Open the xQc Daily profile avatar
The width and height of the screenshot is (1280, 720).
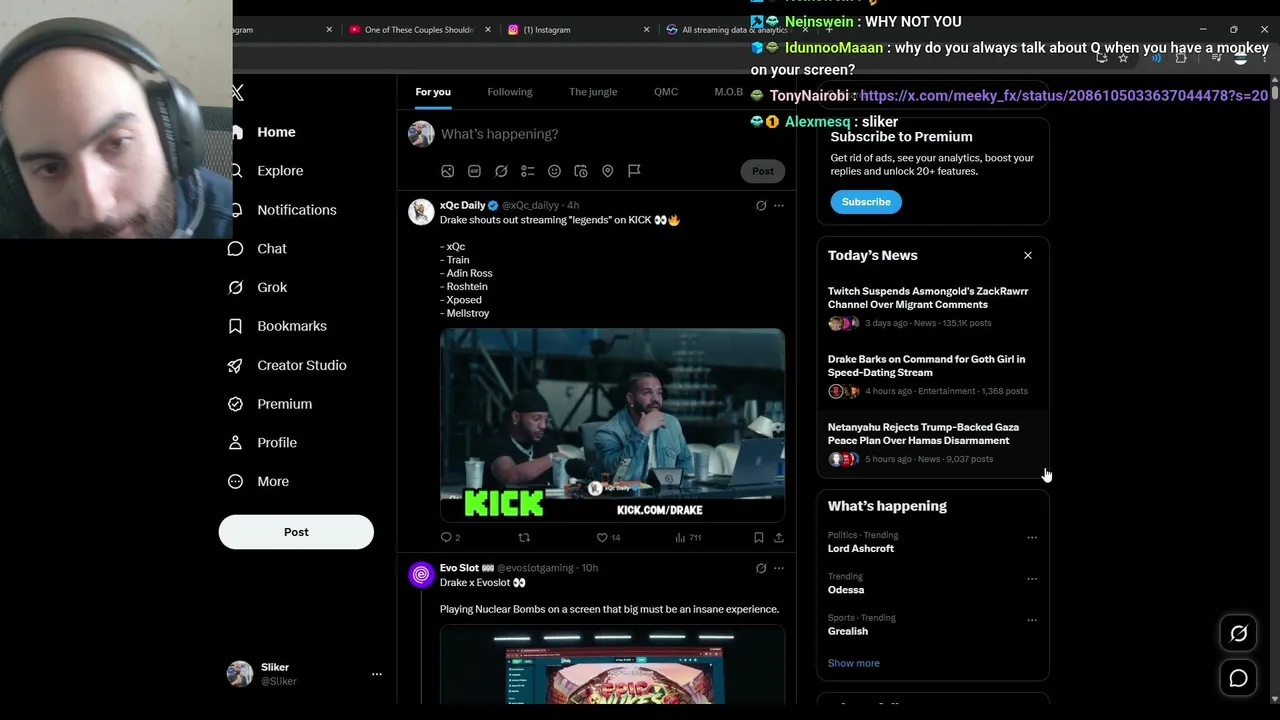pos(421,211)
